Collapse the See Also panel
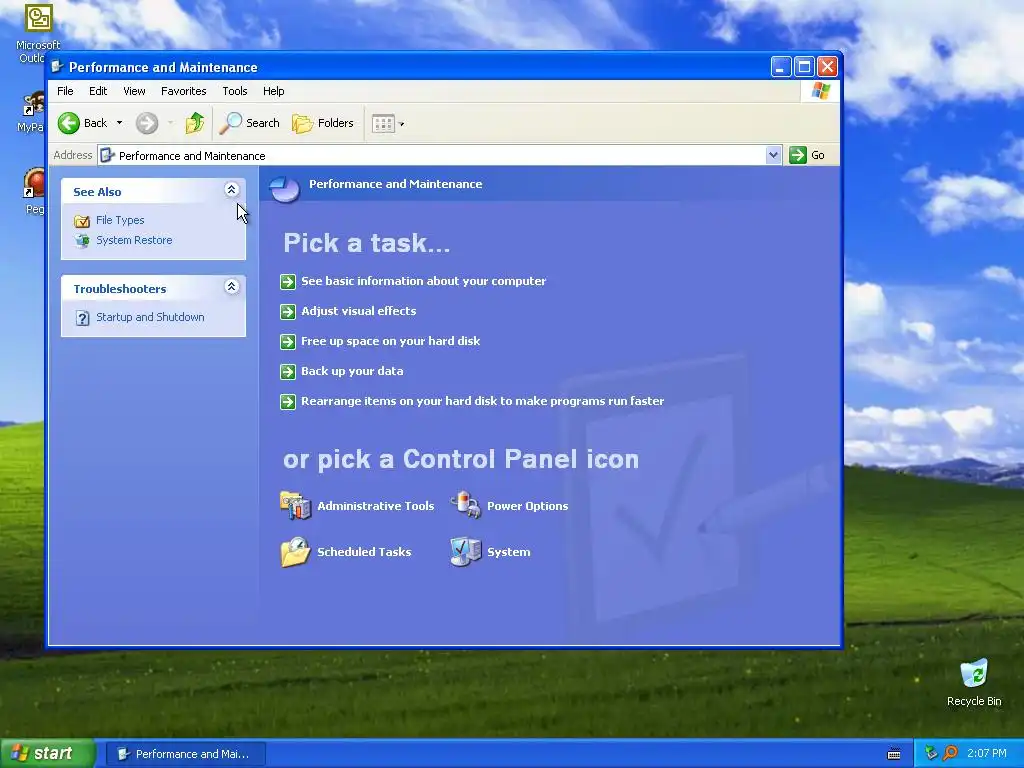 coord(231,189)
